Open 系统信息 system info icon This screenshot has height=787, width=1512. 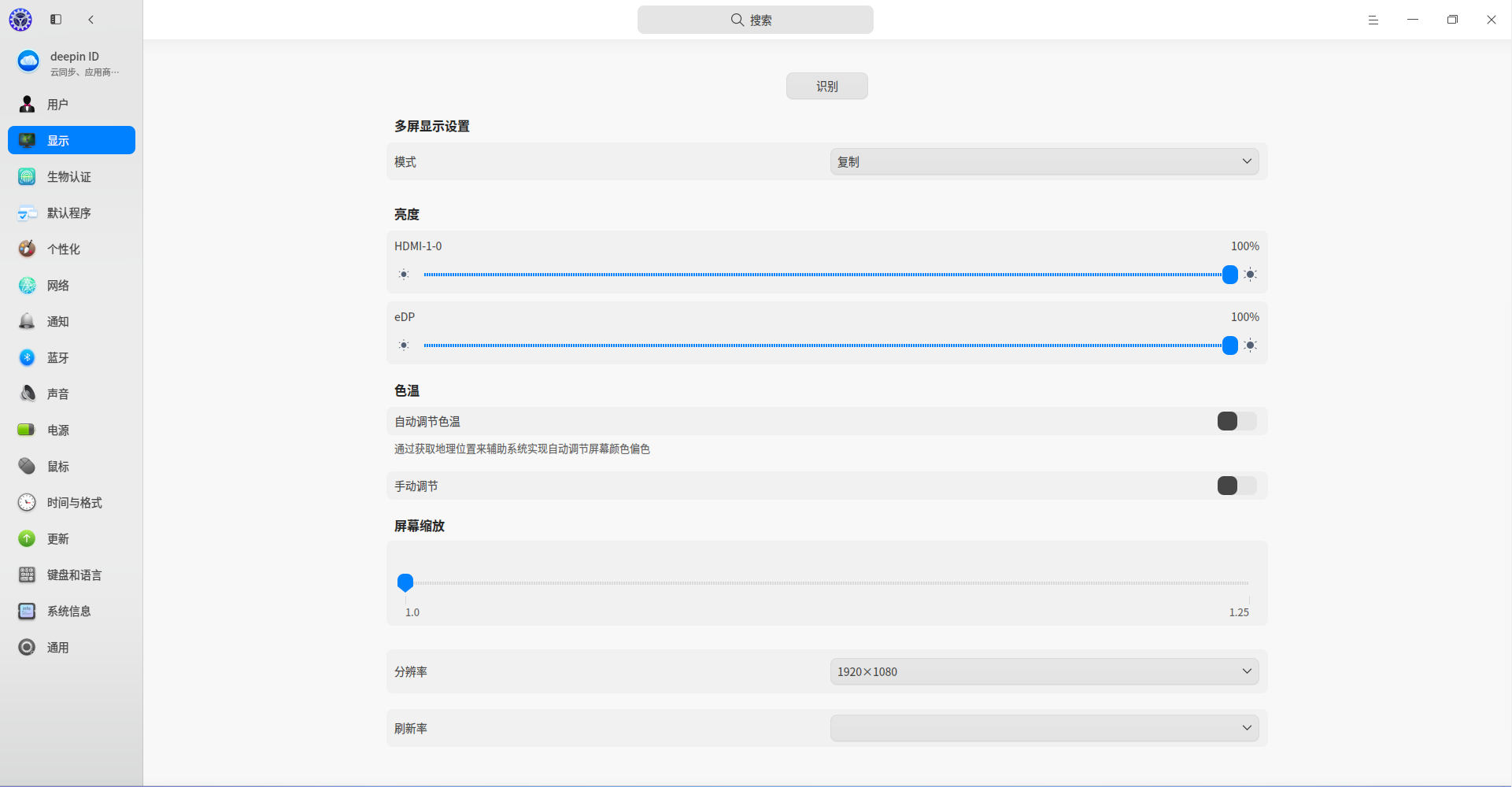pyautogui.click(x=28, y=611)
